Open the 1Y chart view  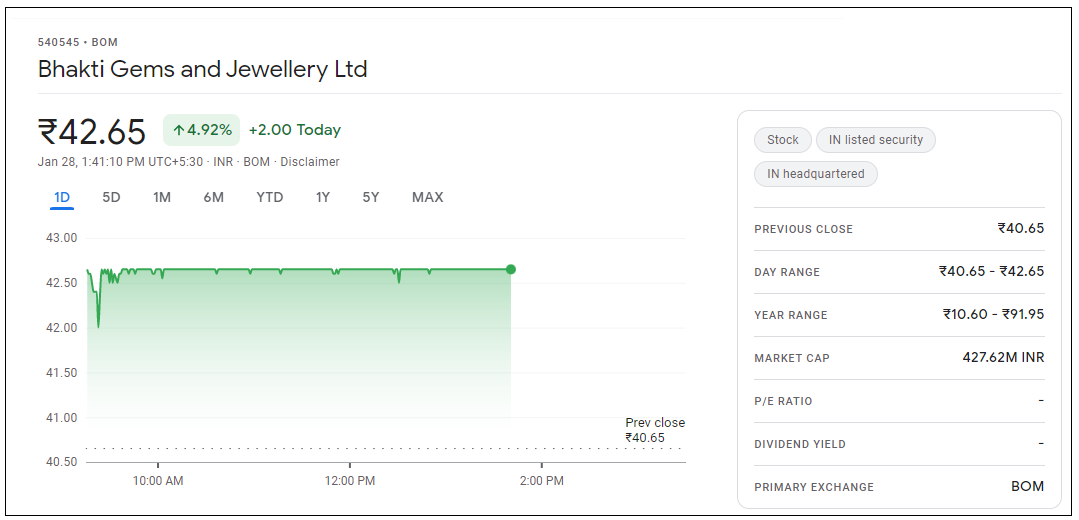click(323, 198)
